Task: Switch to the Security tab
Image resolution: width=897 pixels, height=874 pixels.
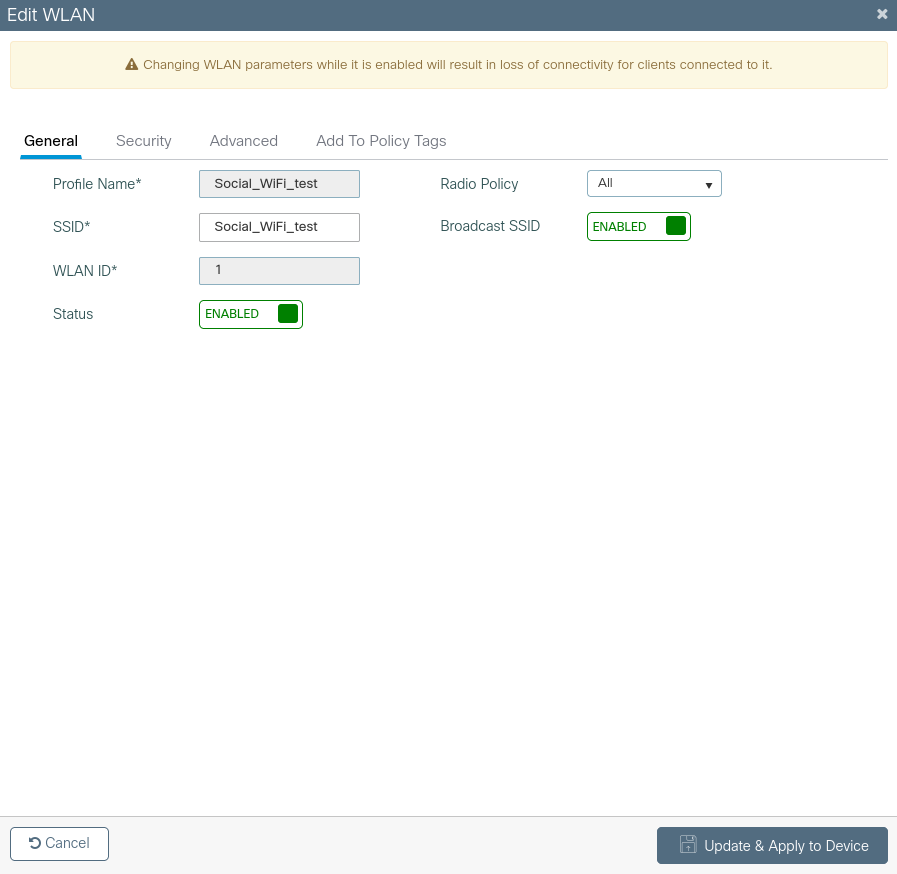Action: [144, 141]
